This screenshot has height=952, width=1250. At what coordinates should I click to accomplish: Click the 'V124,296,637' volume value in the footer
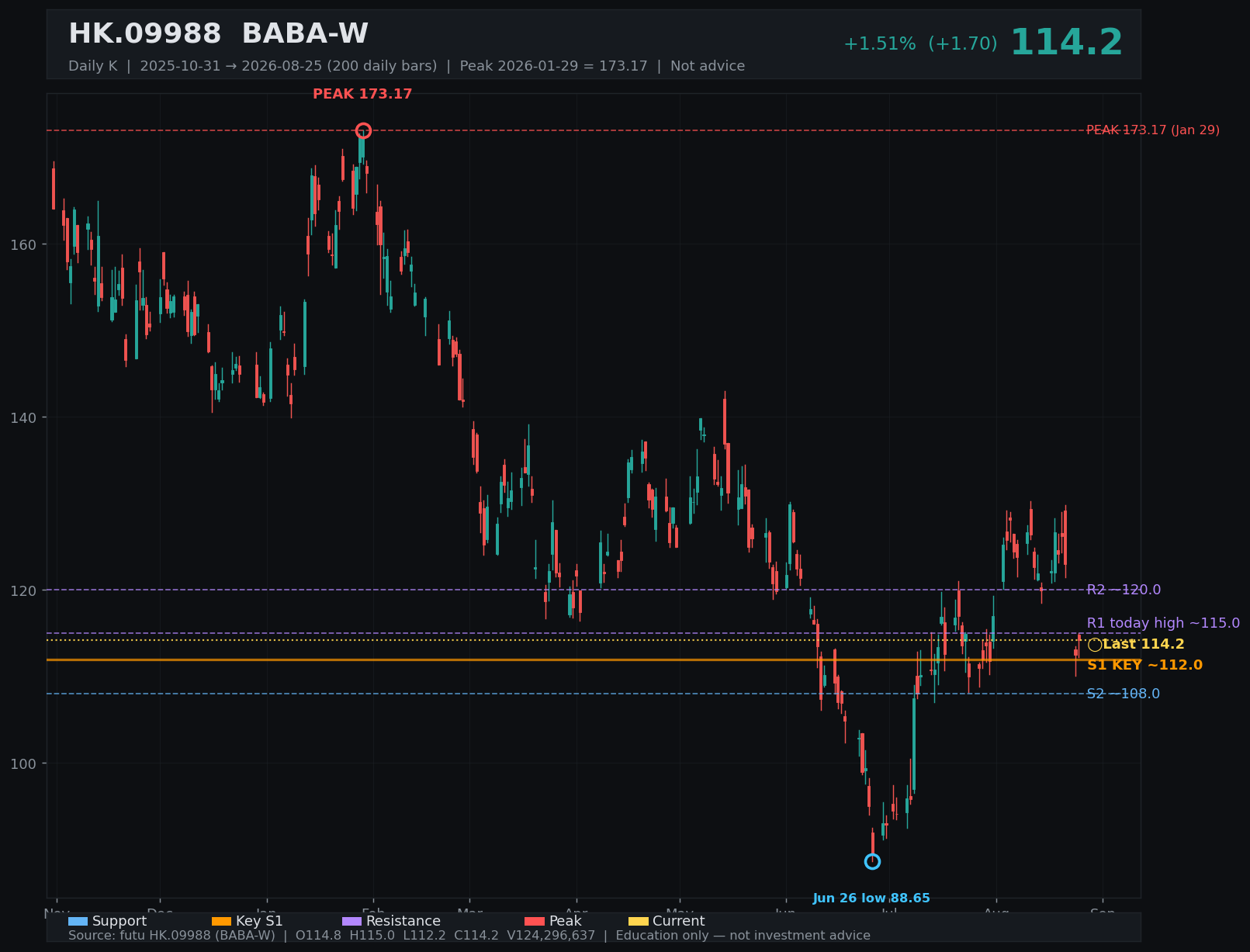pyautogui.click(x=551, y=936)
